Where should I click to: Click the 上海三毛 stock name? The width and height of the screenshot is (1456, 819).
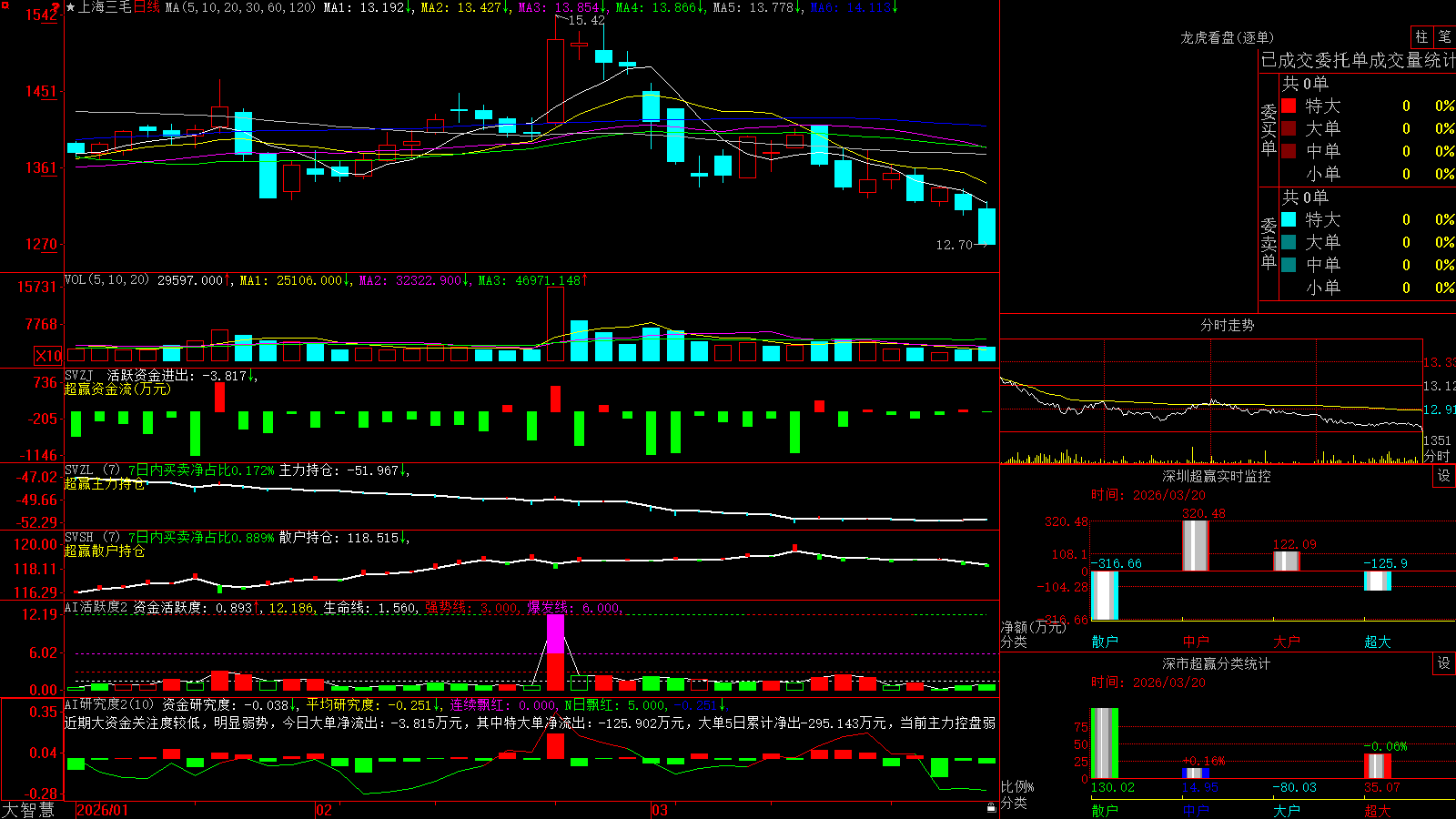pos(105,7)
